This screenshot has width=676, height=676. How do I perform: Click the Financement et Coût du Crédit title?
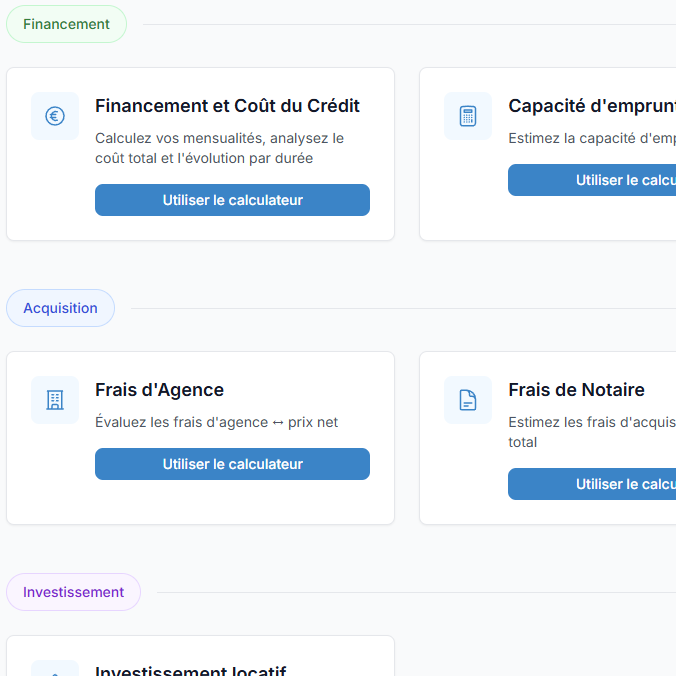click(x=227, y=106)
